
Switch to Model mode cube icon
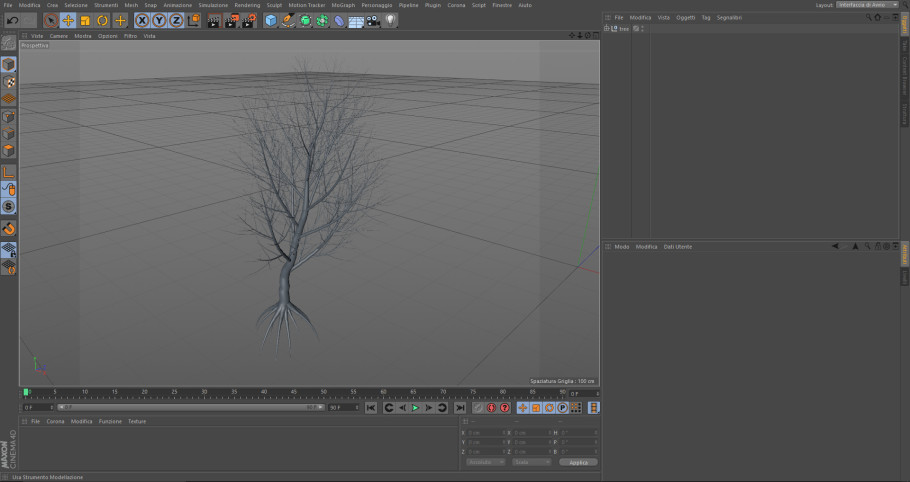click(8, 64)
